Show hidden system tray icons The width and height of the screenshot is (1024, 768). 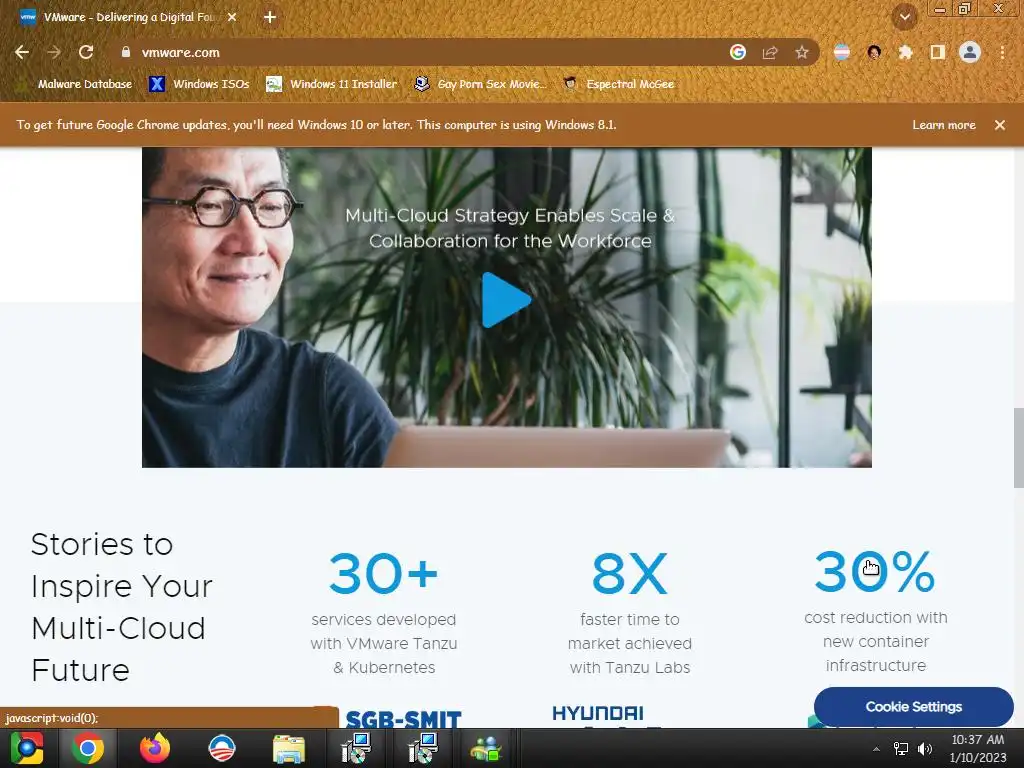point(876,749)
